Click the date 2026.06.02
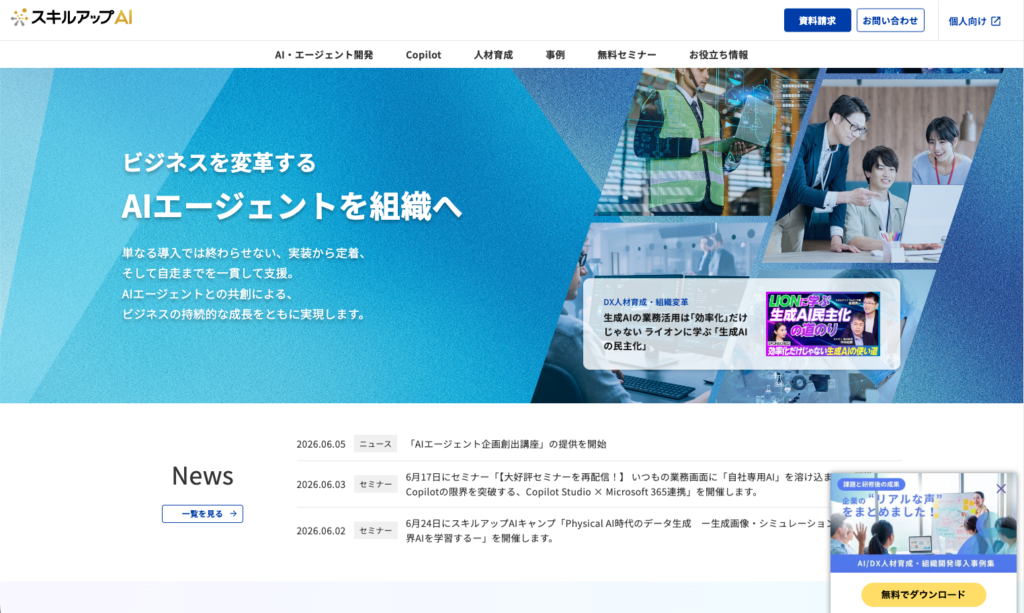Viewport: 1024px width, 613px height. tap(321, 531)
